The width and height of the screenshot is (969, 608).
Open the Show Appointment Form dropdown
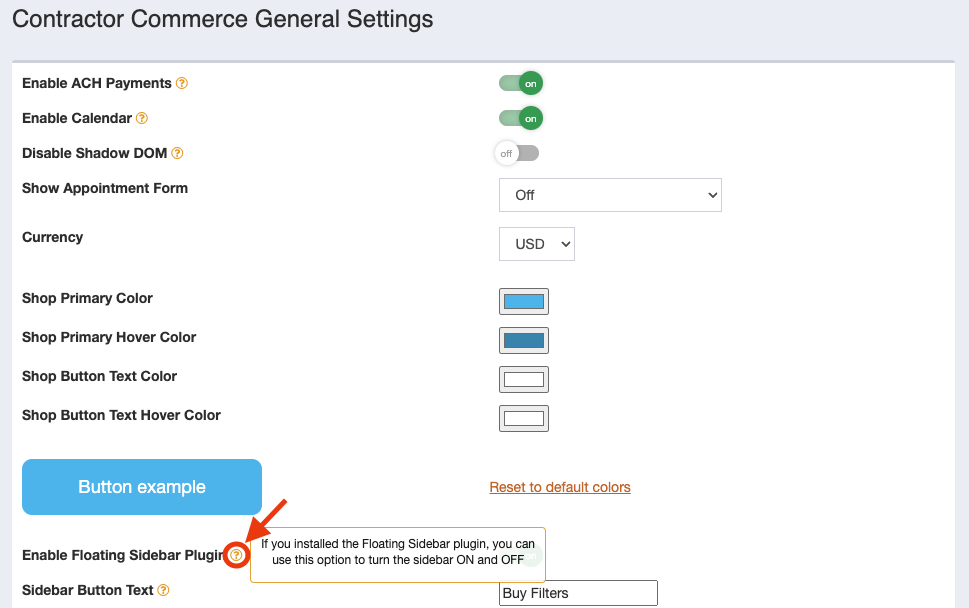coord(610,195)
